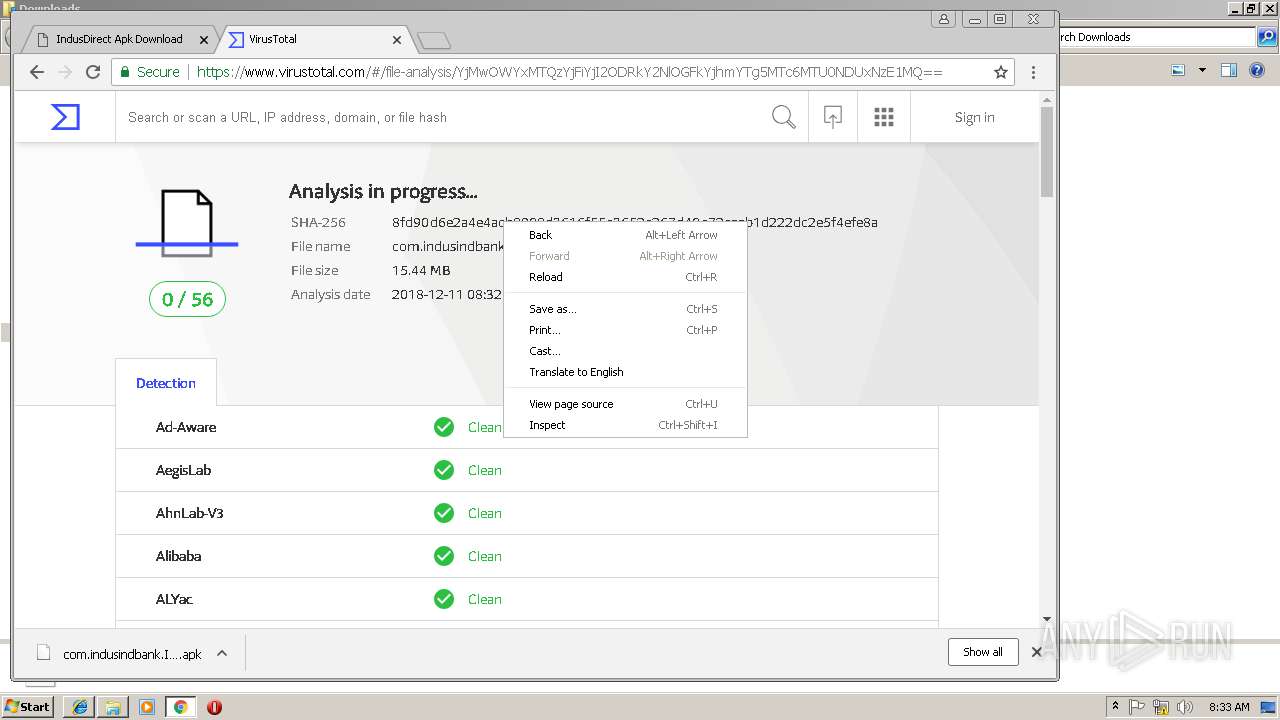Screen dimensions: 1280x720
Task: Click the green check next to ALYac
Action: click(x=444, y=599)
